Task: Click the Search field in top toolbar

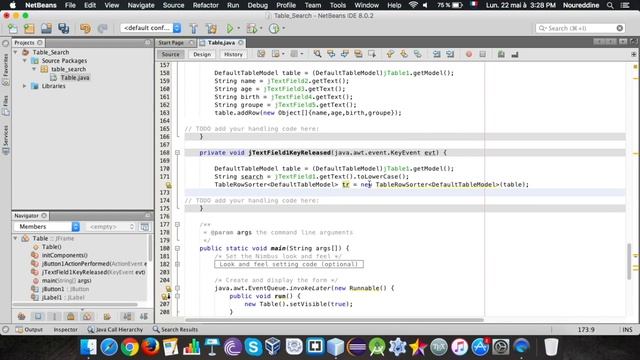Action: coord(580,28)
